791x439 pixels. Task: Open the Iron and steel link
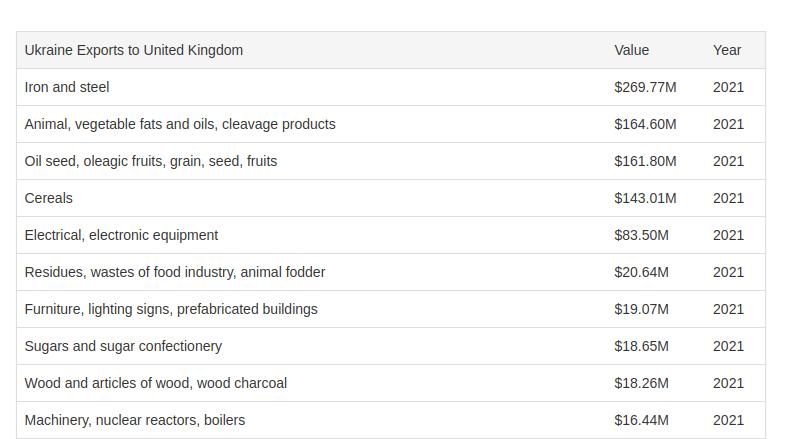(x=67, y=87)
